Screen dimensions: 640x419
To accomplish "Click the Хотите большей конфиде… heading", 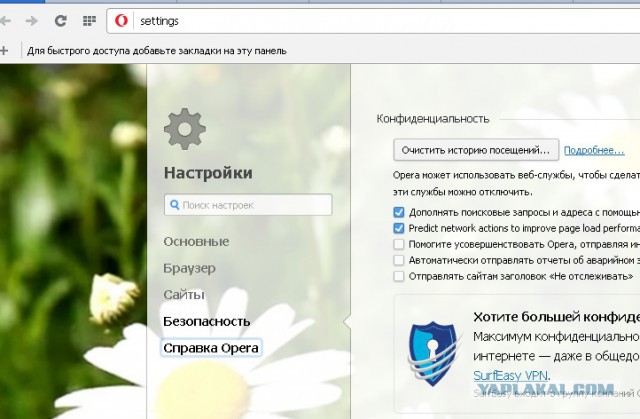I will 557,317.
